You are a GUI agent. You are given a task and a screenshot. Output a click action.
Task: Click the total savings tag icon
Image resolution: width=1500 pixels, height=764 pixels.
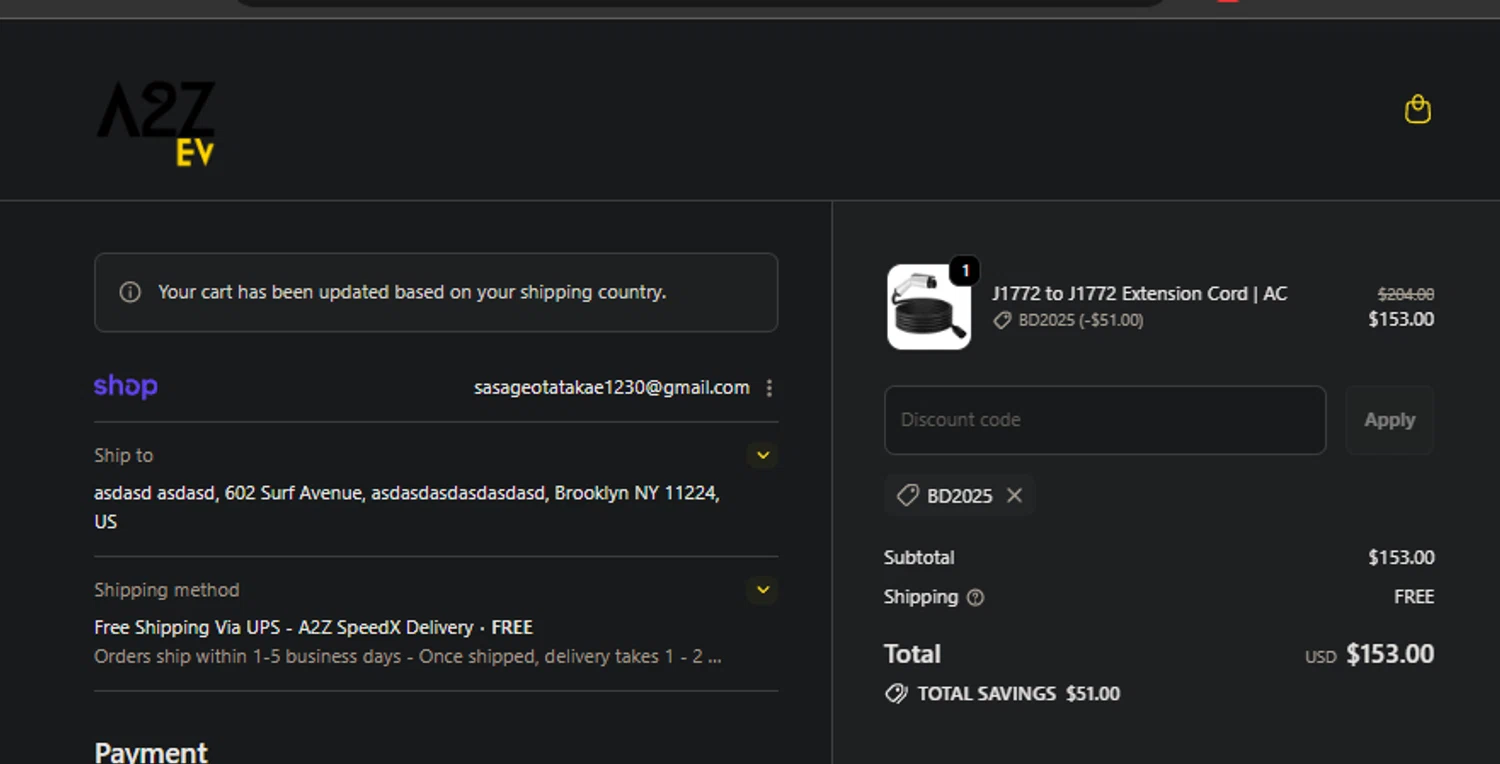(896, 693)
